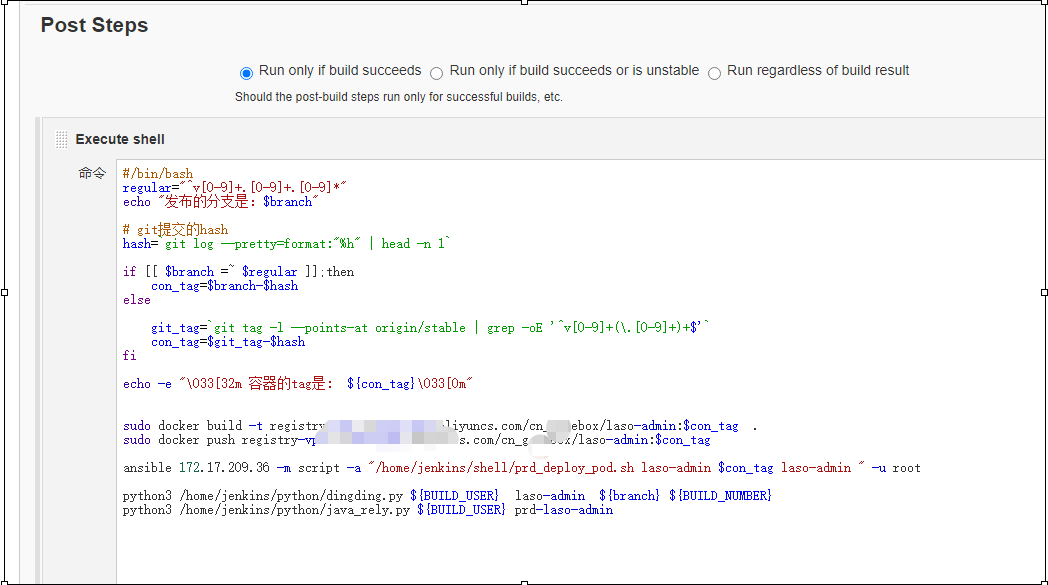The width and height of the screenshot is (1048, 585).
Task: Click the regular= regex definition line
Action: [235, 188]
